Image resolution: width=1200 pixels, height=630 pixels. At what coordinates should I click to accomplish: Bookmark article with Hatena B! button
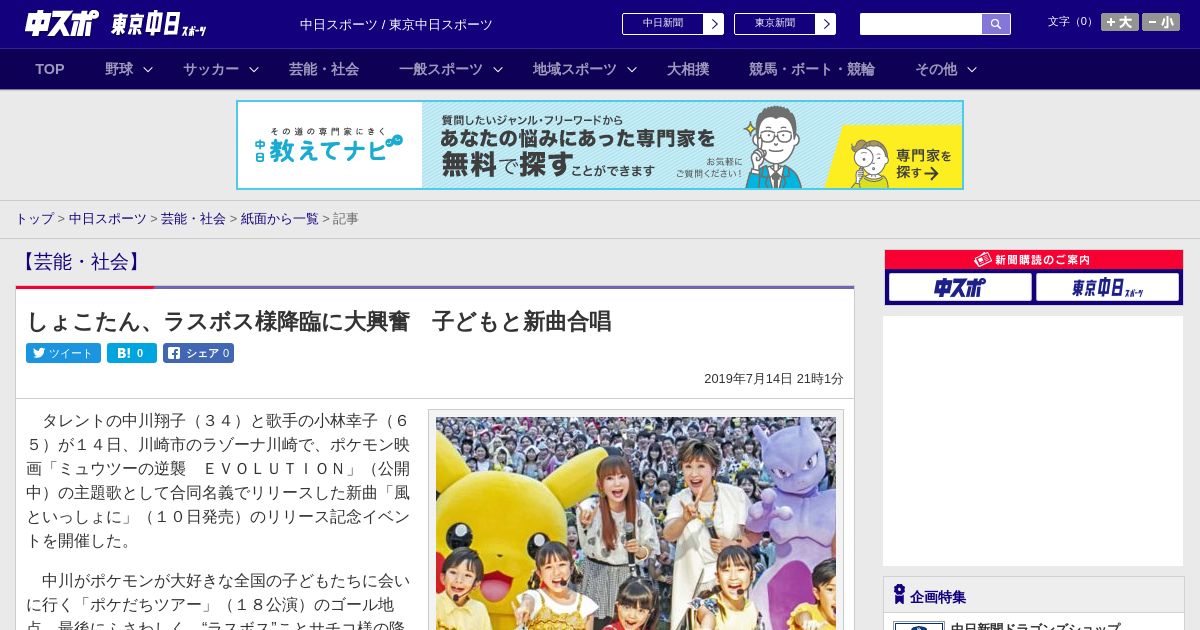132,353
